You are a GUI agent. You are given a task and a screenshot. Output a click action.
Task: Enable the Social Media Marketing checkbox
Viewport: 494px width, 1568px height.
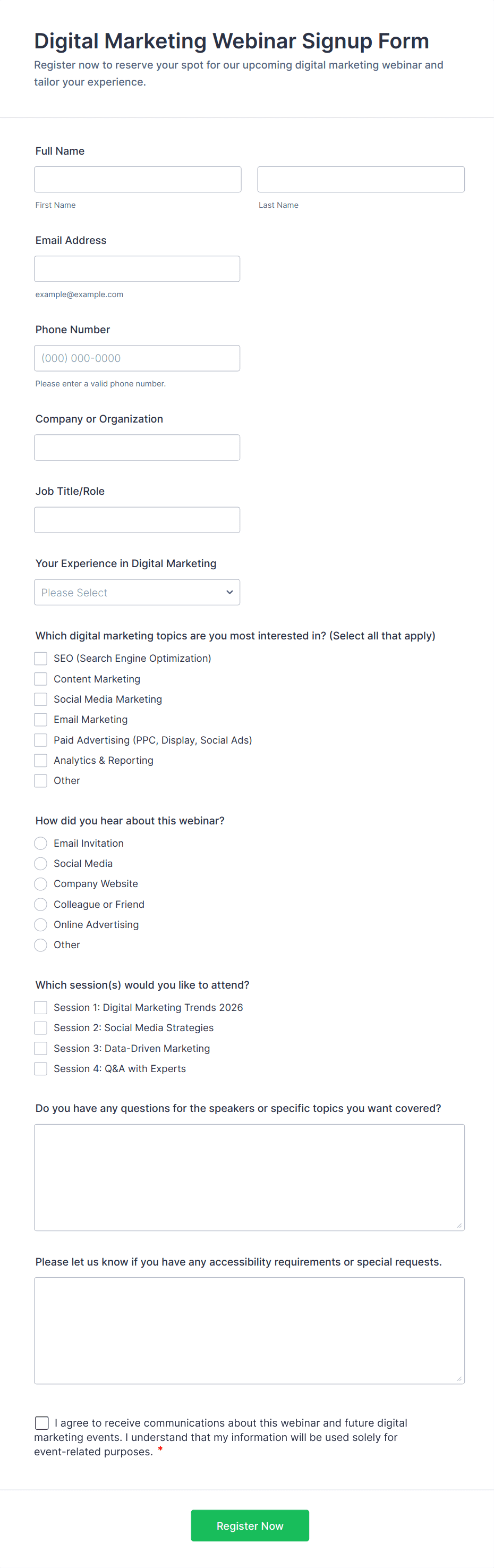[x=40, y=699]
